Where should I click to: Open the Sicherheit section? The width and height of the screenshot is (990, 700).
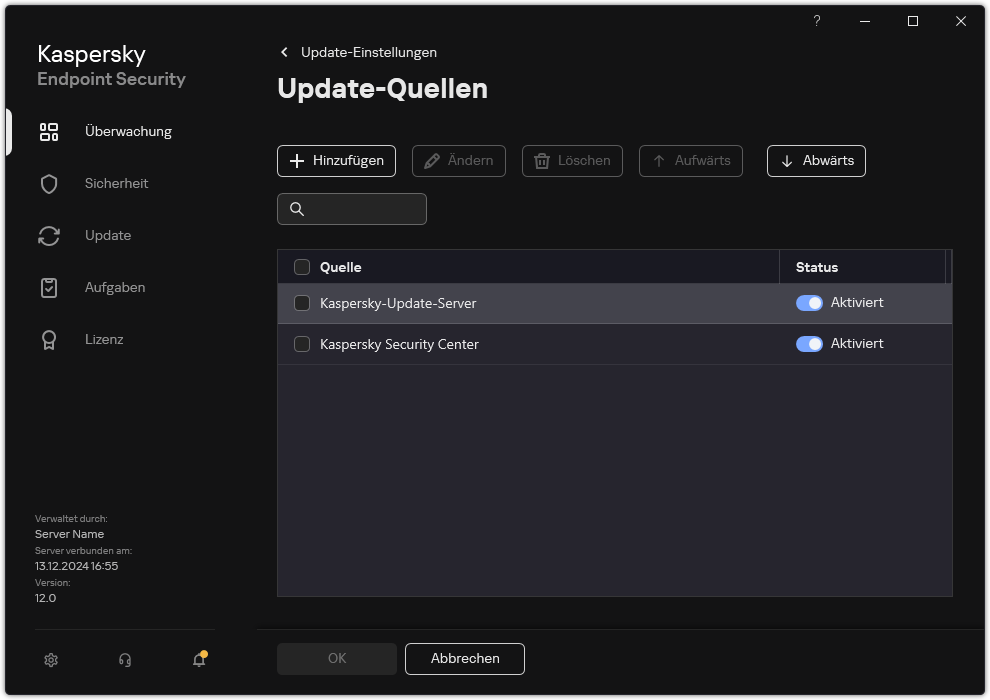(x=116, y=184)
